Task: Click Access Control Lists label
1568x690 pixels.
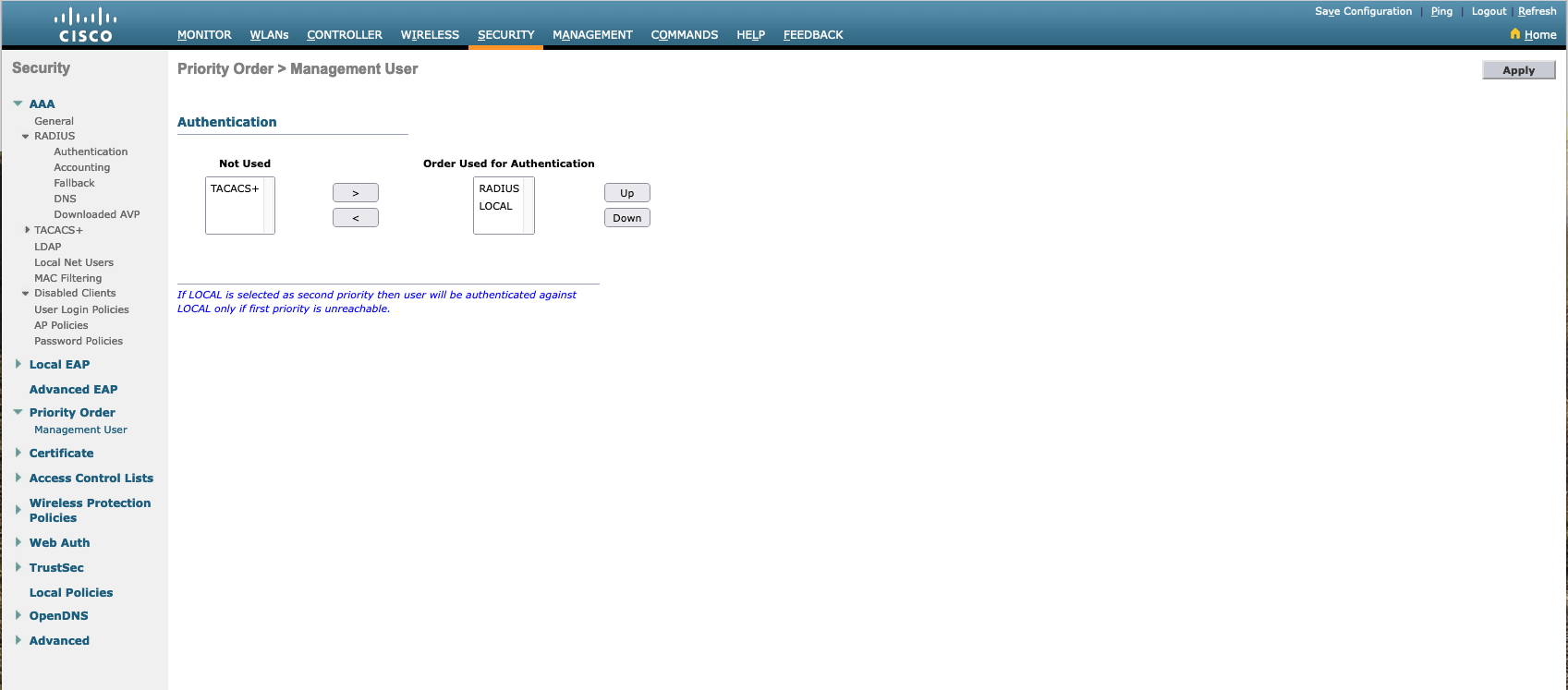Action: click(x=91, y=478)
